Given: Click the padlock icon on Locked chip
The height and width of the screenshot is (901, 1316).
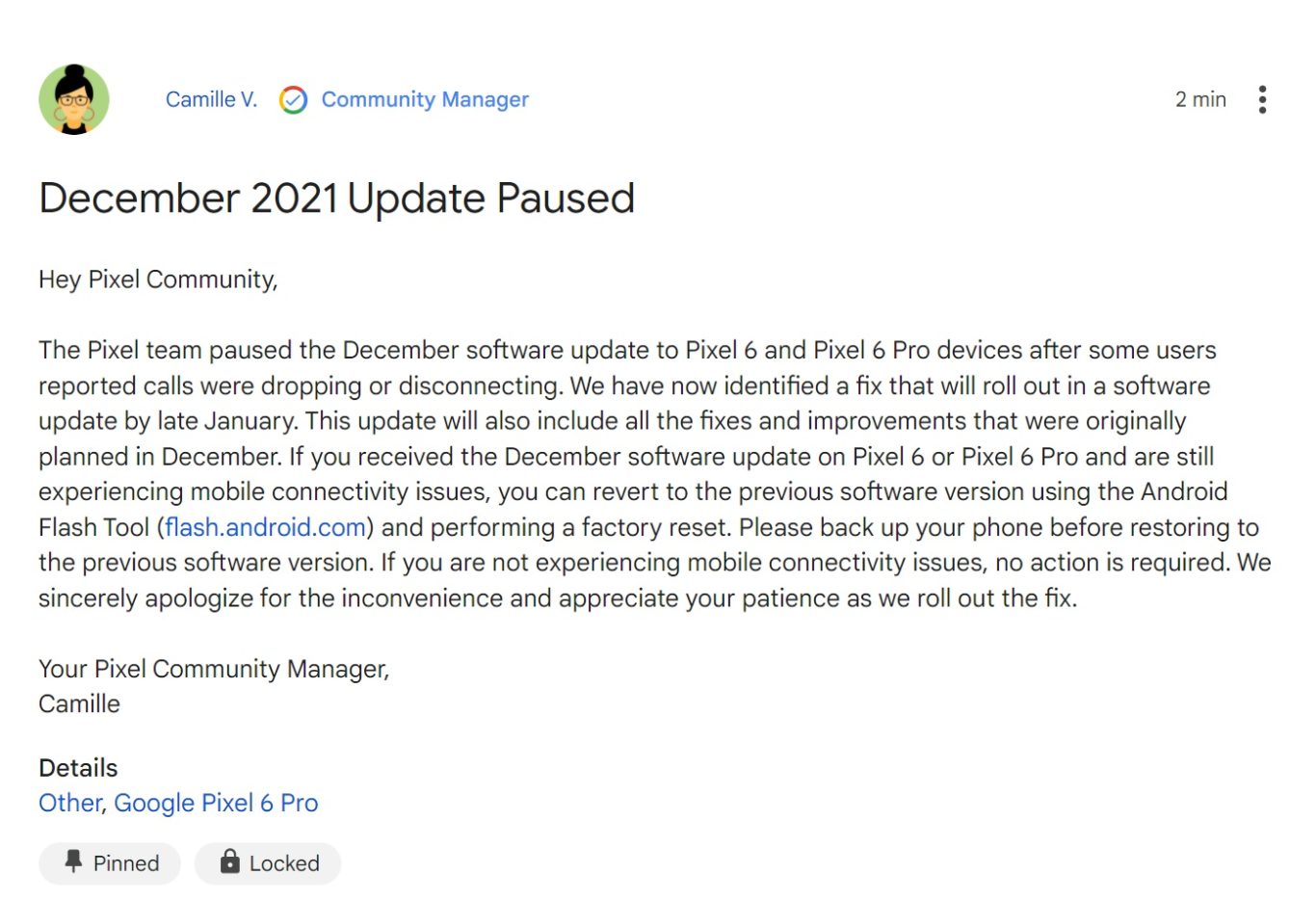Looking at the screenshot, I should 229,861.
